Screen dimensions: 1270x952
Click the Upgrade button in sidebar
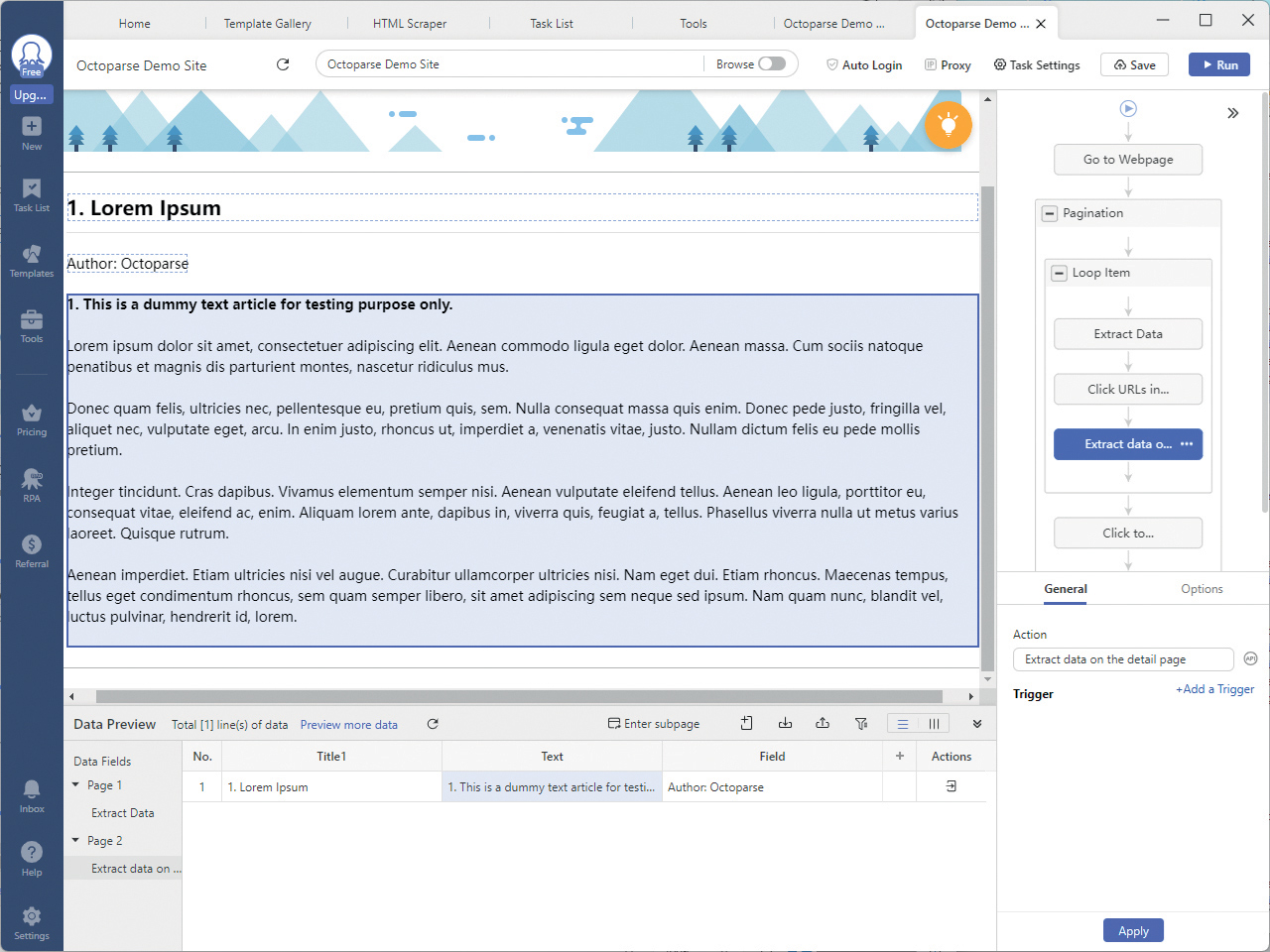(32, 95)
